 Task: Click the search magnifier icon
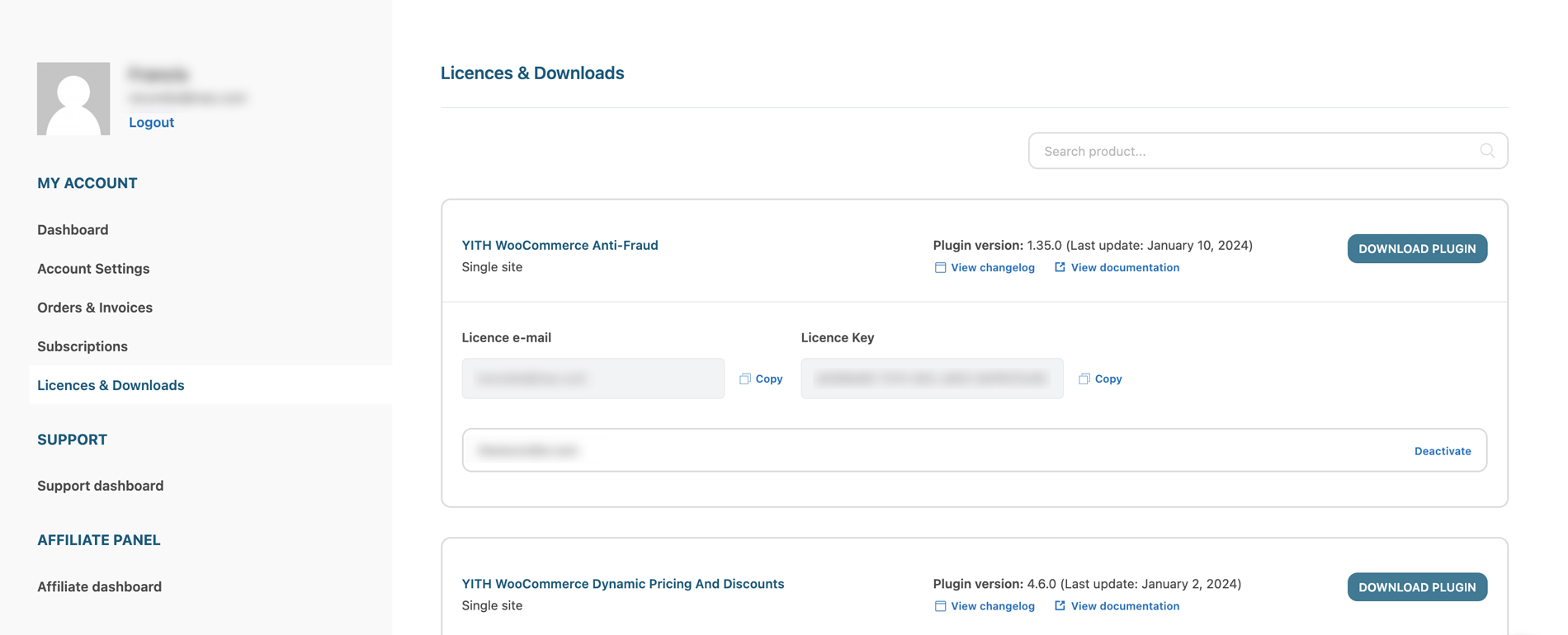click(1487, 151)
